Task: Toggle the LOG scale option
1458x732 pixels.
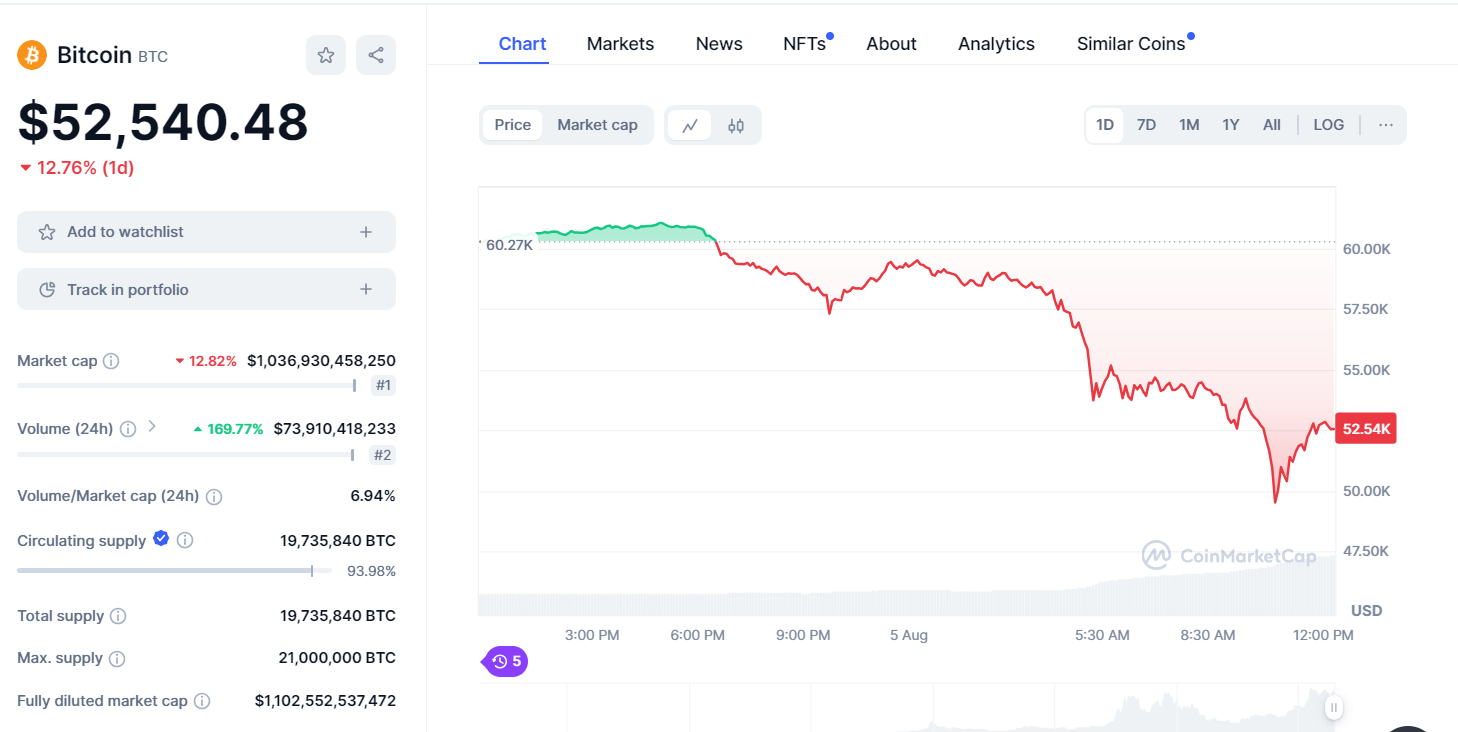Action: click(1329, 125)
